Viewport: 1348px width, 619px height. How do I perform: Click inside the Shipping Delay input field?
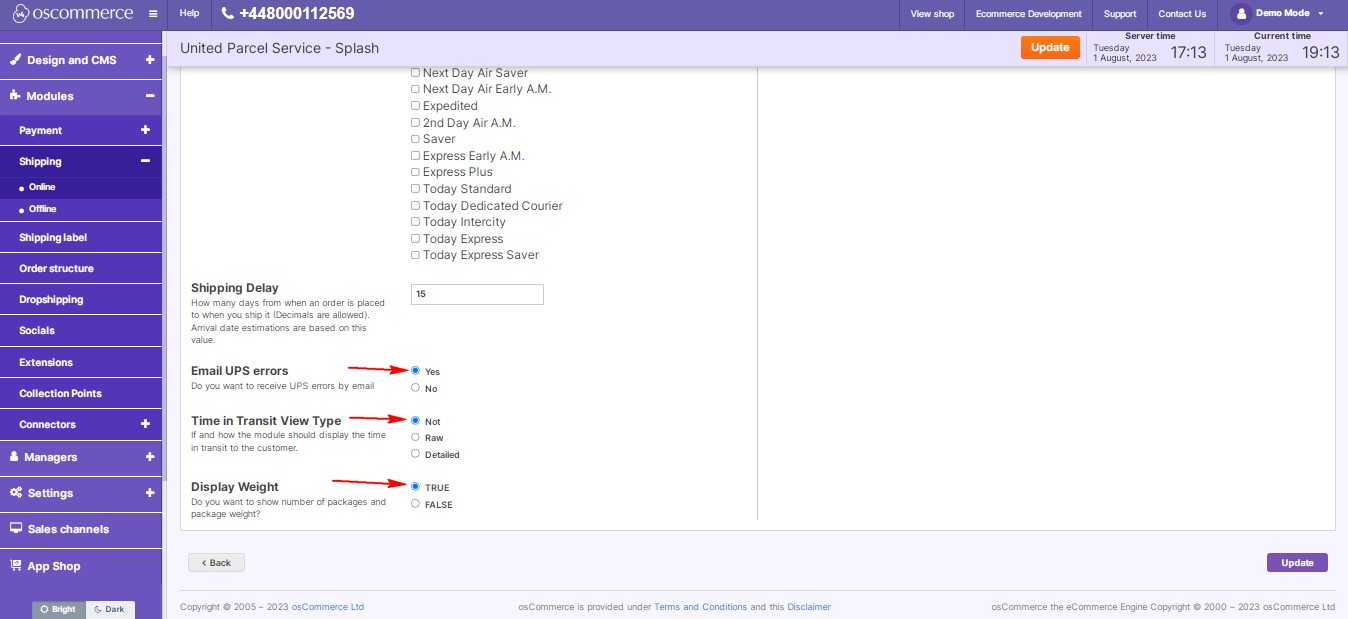[x=477, y=294]
